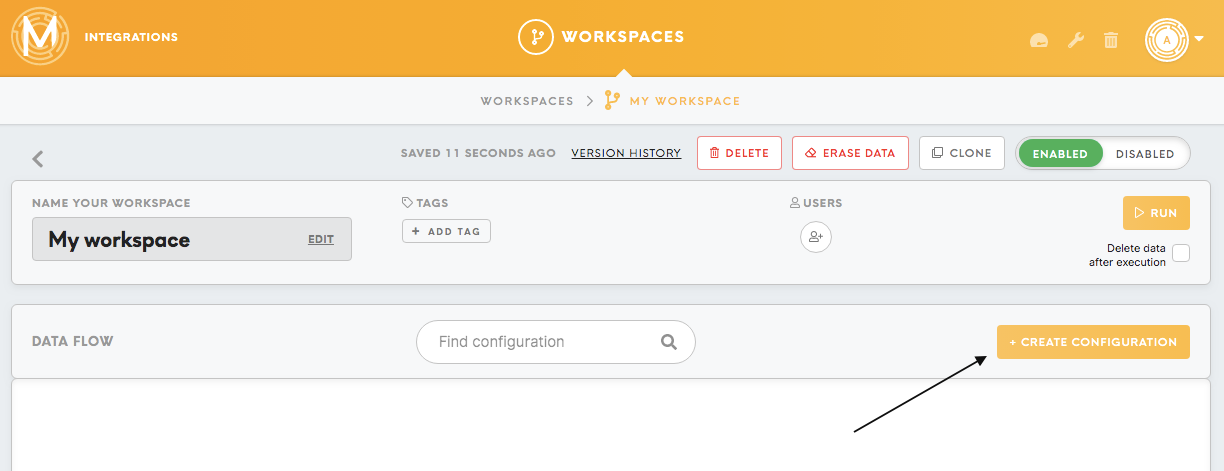The height and width of the screenshot is (471, 1224).
Task: Click the Create Configuration button
Action: (x=1093, y=342)
